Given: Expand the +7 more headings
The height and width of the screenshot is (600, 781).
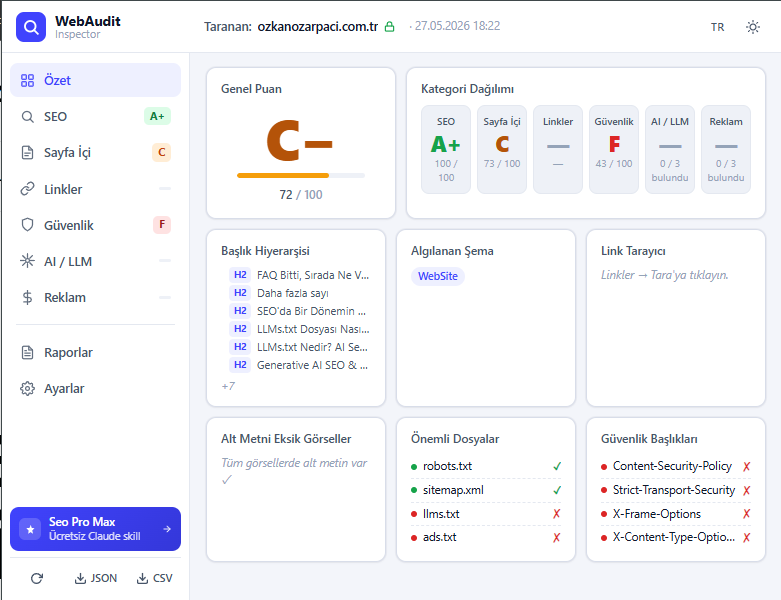Looking at the screenshot, I should [228, 386].
